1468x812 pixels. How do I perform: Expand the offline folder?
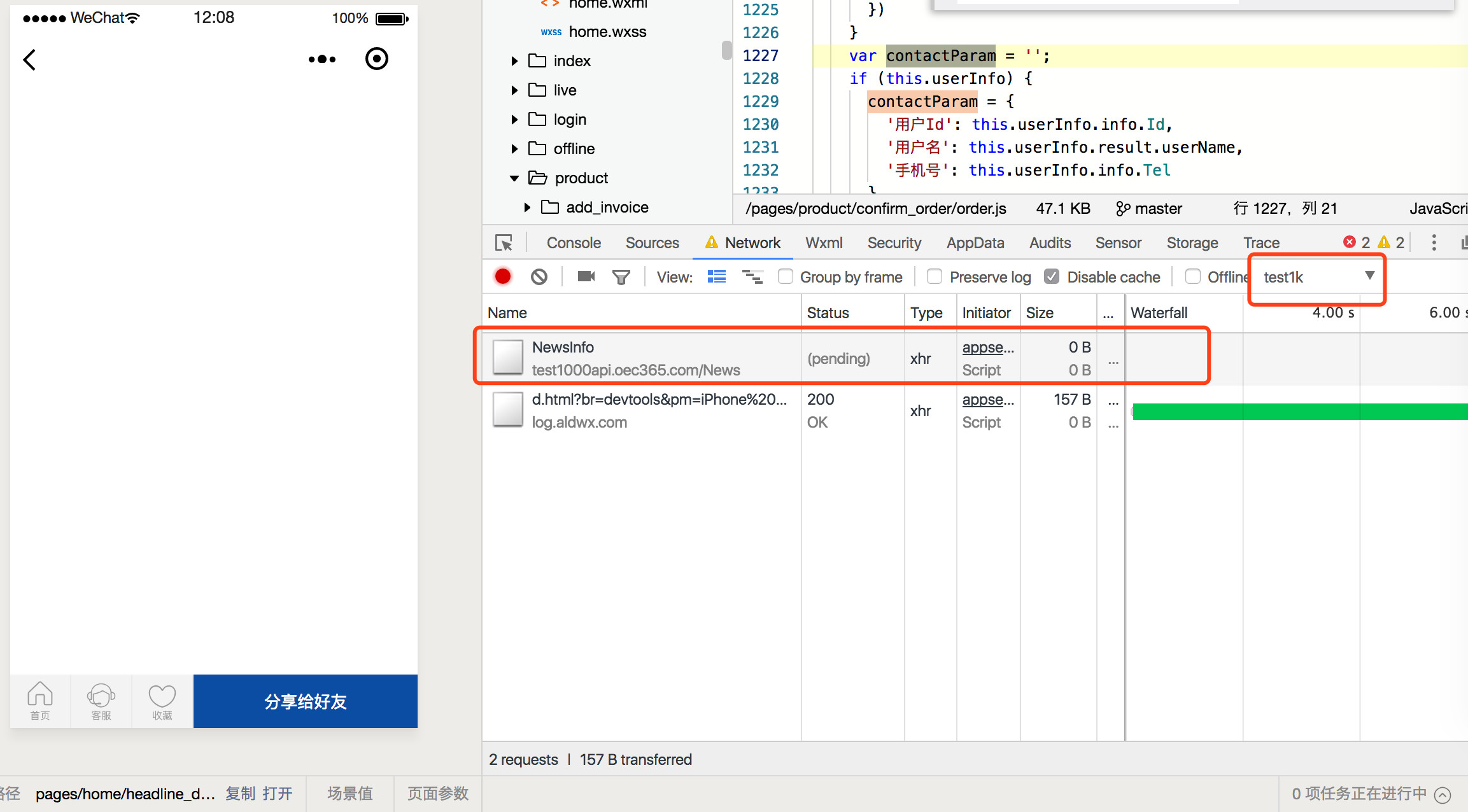514,149
